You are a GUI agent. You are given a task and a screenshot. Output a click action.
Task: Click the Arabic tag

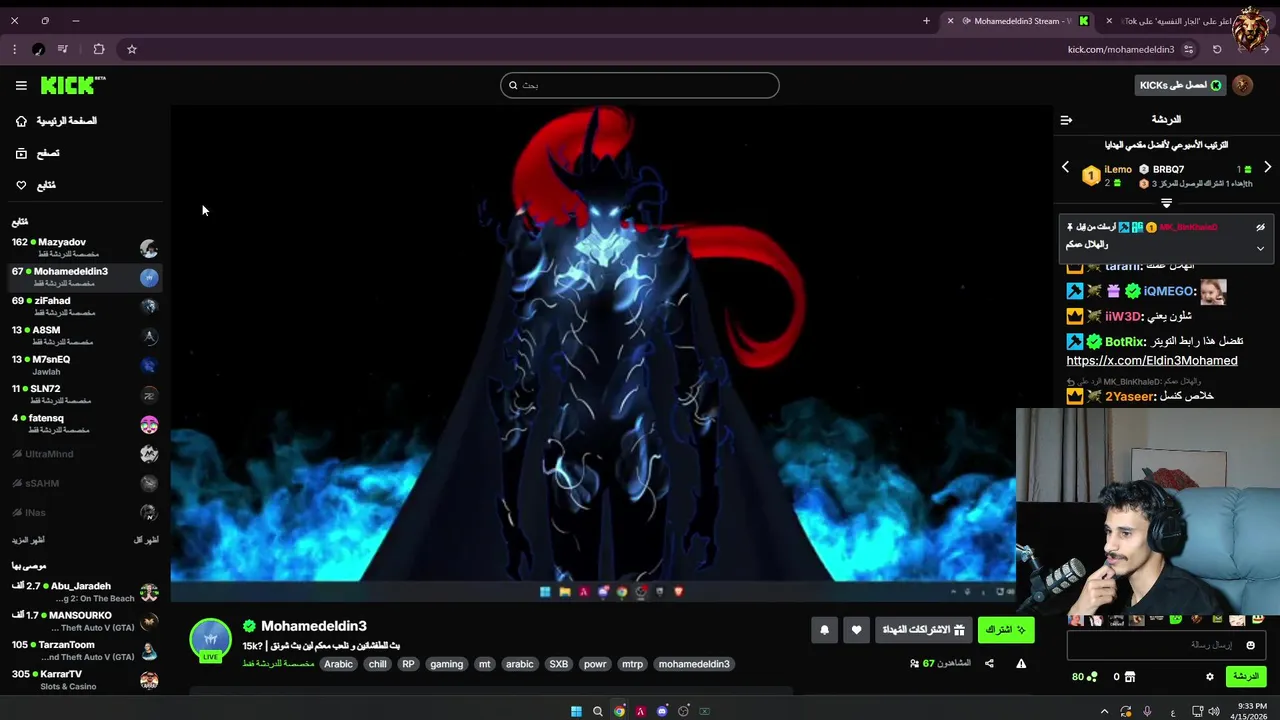pyautogui.click(x=338, y=664)
